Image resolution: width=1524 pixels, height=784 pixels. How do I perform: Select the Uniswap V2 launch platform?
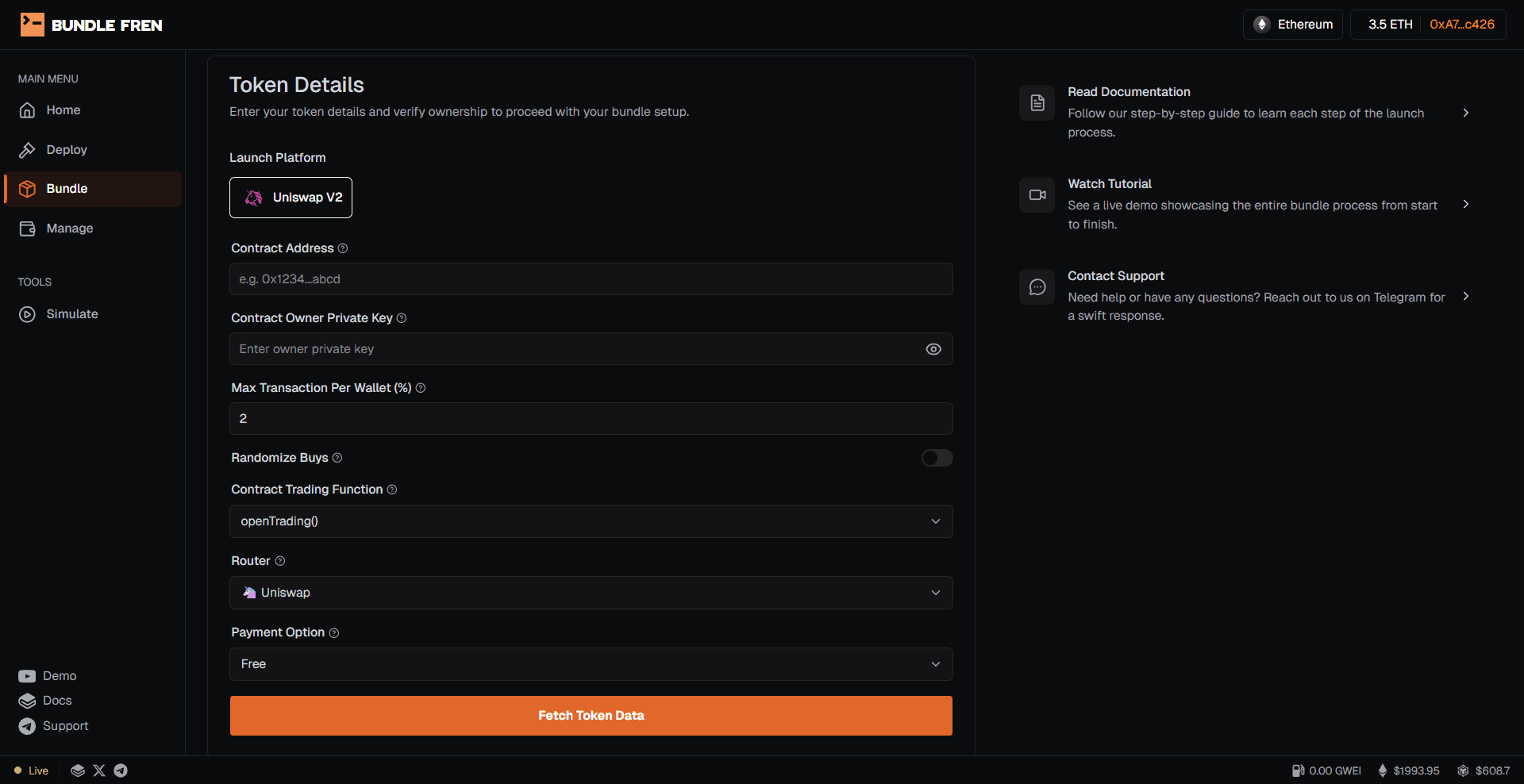pyautogui.click(x=291, y=198)
